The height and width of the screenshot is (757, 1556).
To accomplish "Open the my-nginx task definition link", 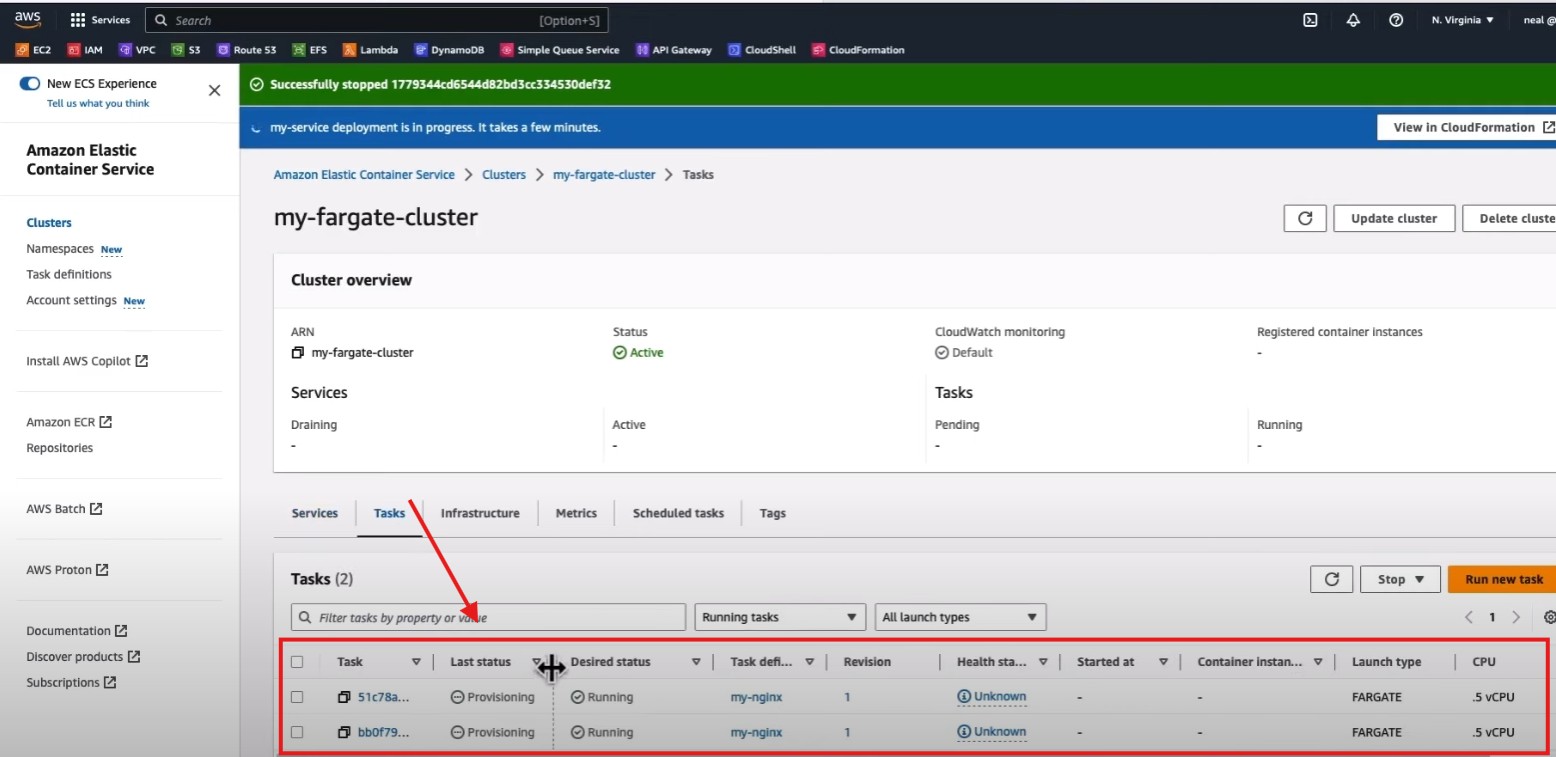I will (756, 697).
